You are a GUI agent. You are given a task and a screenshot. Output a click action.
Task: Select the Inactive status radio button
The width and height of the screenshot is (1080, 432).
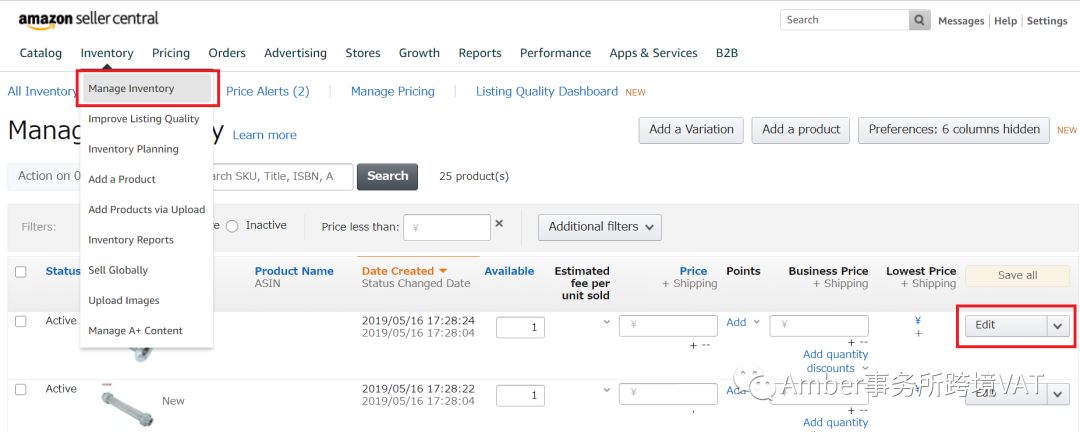(232, 226)
